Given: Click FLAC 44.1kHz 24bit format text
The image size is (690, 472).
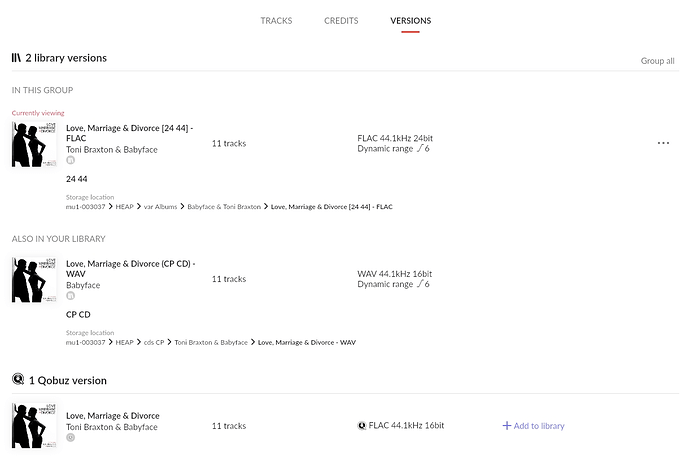Looking at the screenshot, I should pyautogui.click(x=395, y=138).
